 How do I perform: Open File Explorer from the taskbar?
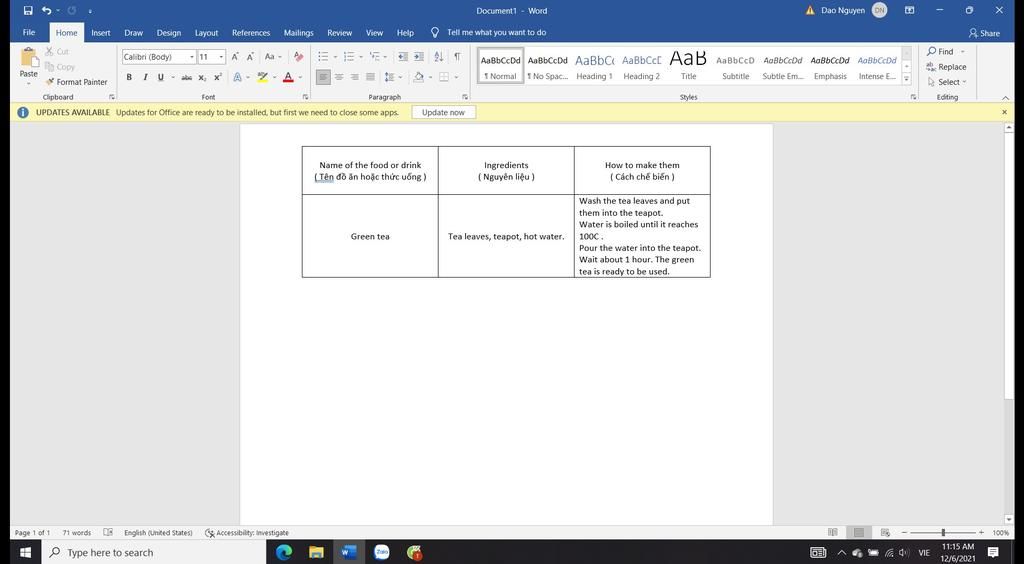click(316, 552)
